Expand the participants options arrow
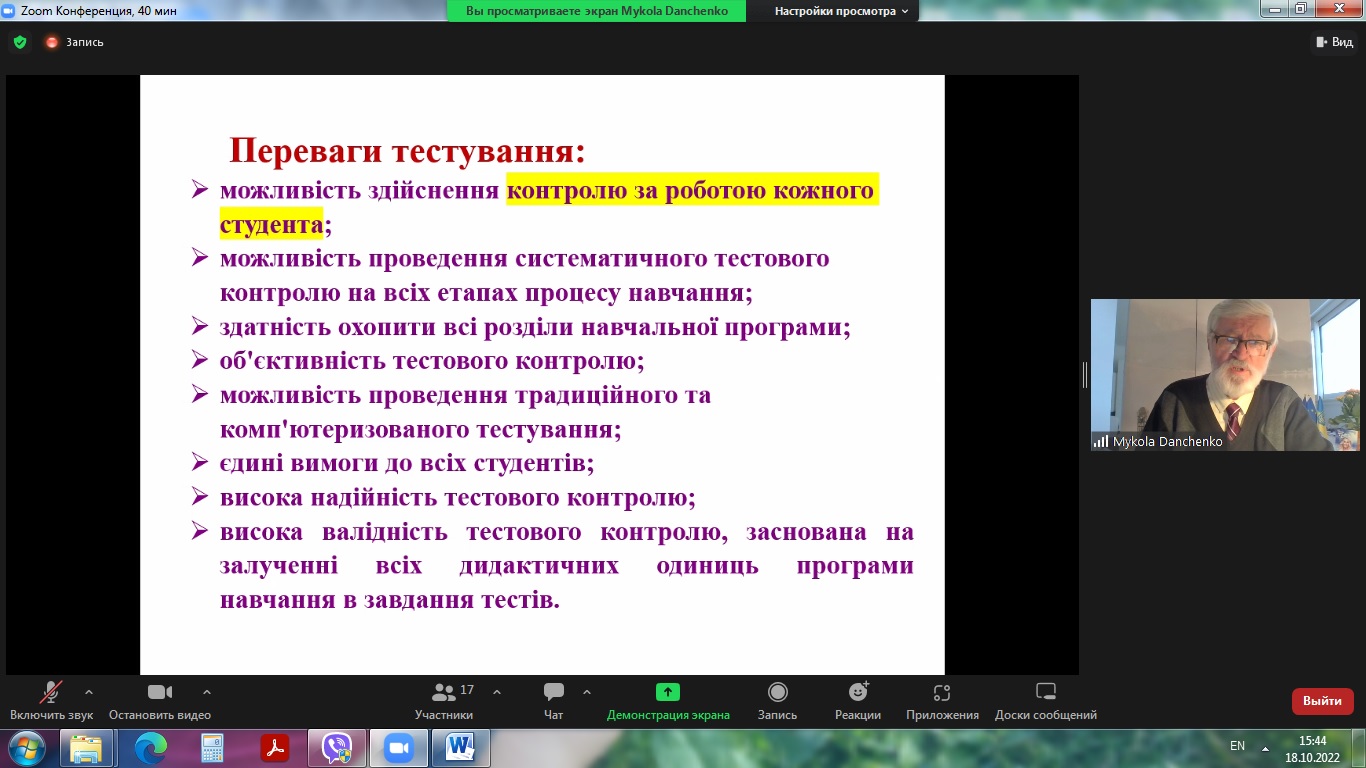Viewport: 1366px width, 768px height. (497, 692)
